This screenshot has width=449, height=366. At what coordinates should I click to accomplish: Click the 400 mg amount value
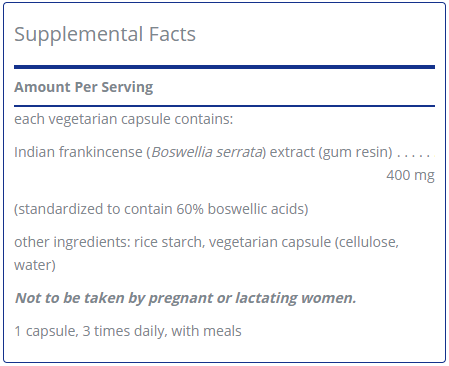pos(411,175)
